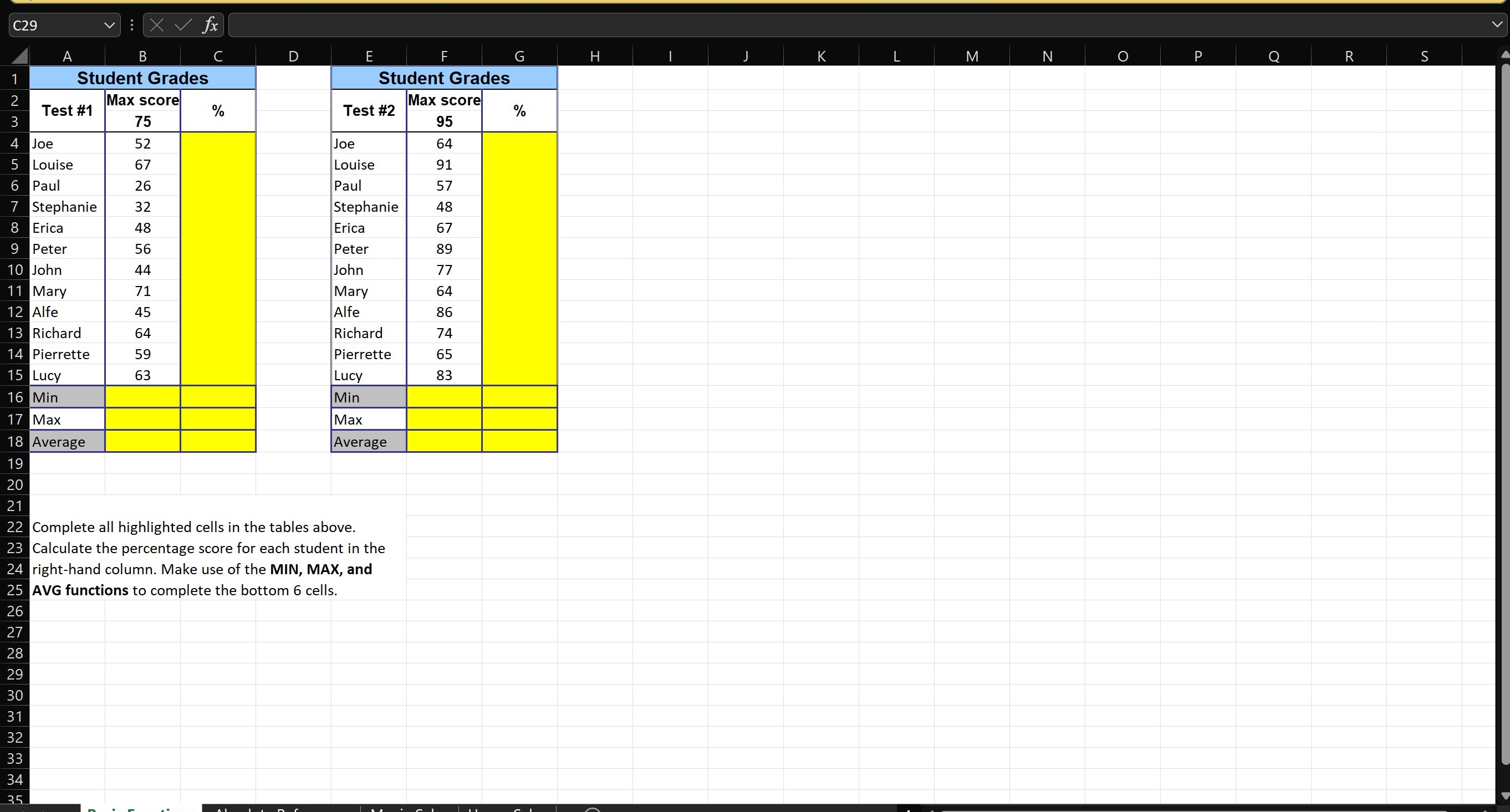Click yellow percentage cell for Joe Test #1
This screenshot has width=1510, height=812.
218,144
